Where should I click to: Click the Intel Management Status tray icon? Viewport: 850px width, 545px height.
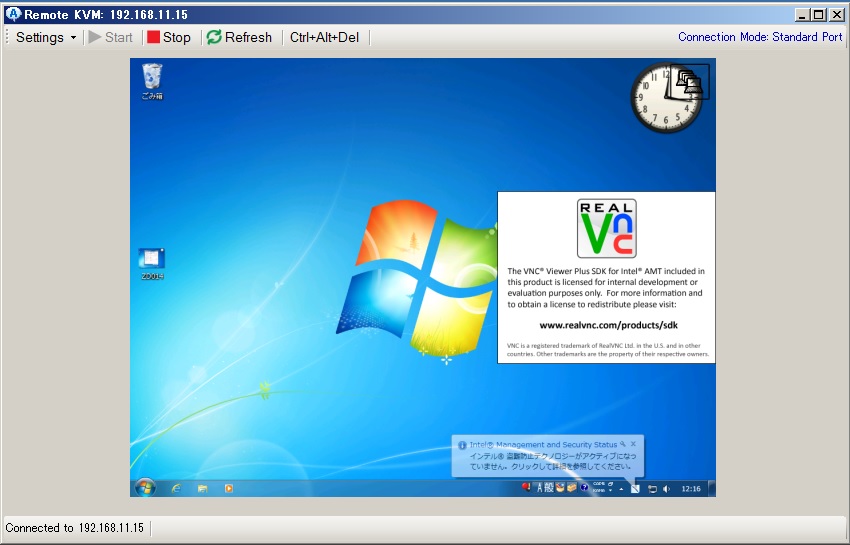(635, 489)
